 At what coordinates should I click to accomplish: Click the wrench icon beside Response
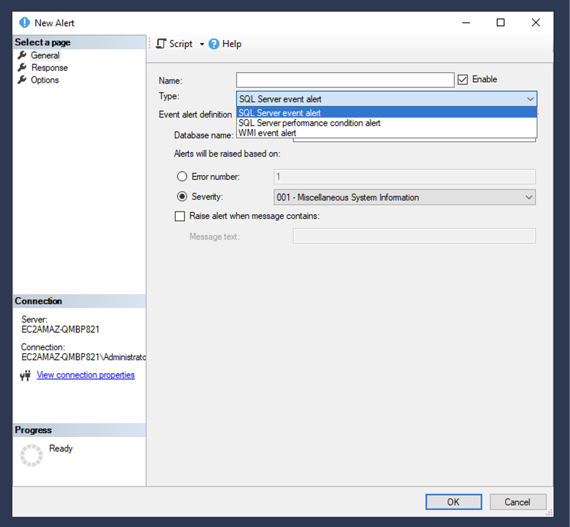22,68
